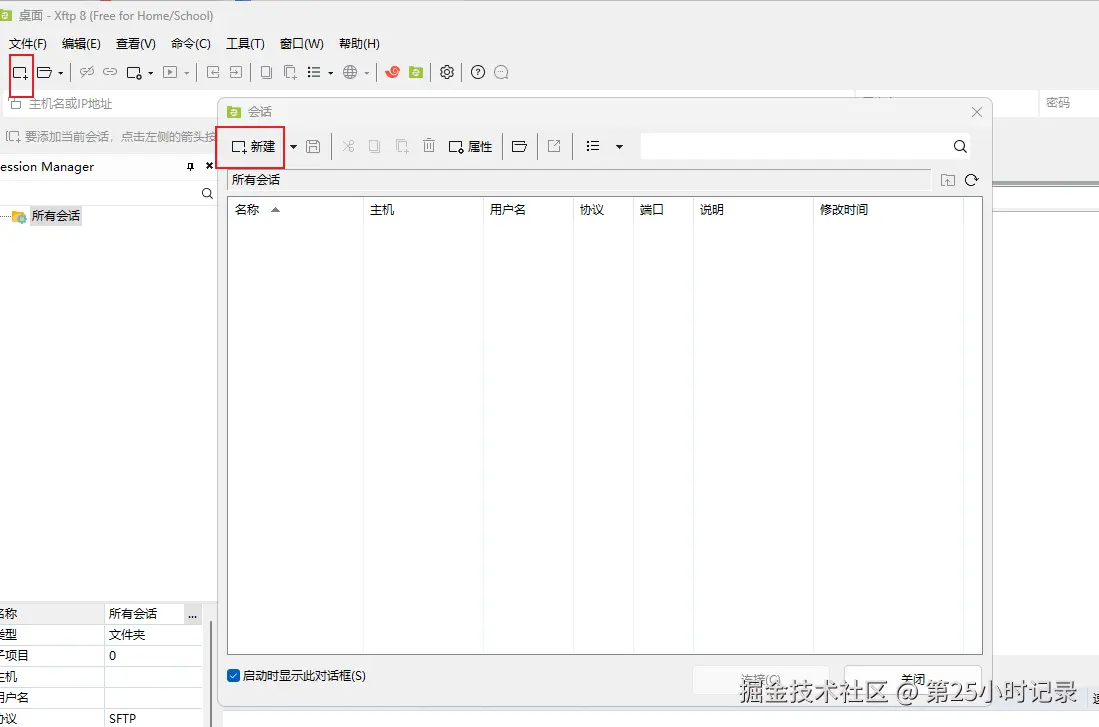Image resolution: width=1099 pixels, height=727 pixels.
Task: Click the feedback chat bubble icon
Action: coord(501,72)
